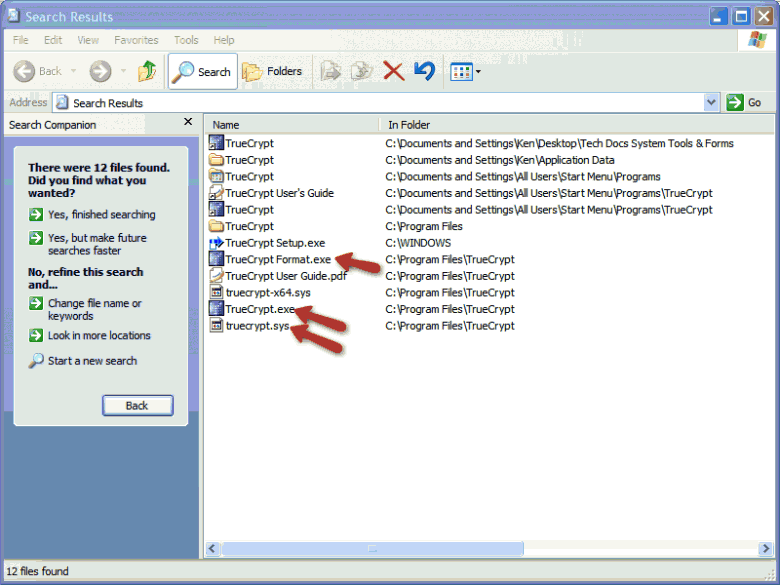This screenshot has height=585, width=780.
Task: Open the Help menu
Action: click(224, 40)
